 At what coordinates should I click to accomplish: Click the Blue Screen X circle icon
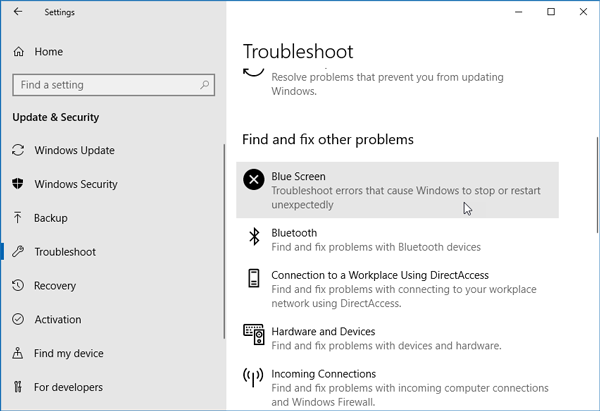coord(254,179)
